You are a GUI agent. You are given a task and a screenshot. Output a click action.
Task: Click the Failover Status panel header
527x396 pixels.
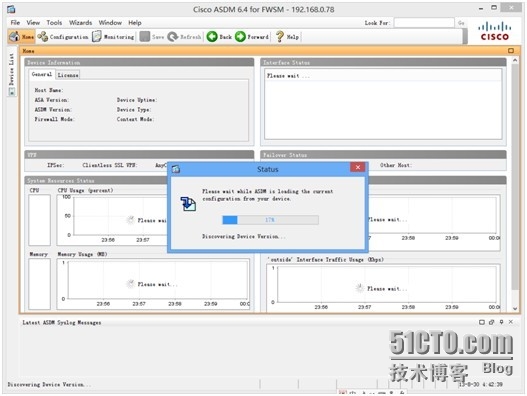[383, 155]
